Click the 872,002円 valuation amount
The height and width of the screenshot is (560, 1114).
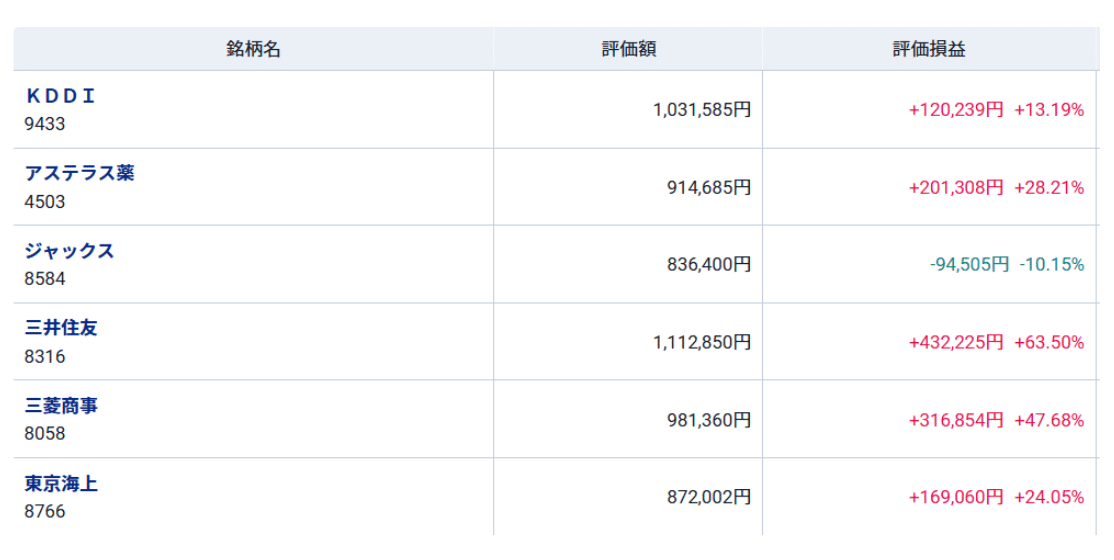(x=708, y=497)
